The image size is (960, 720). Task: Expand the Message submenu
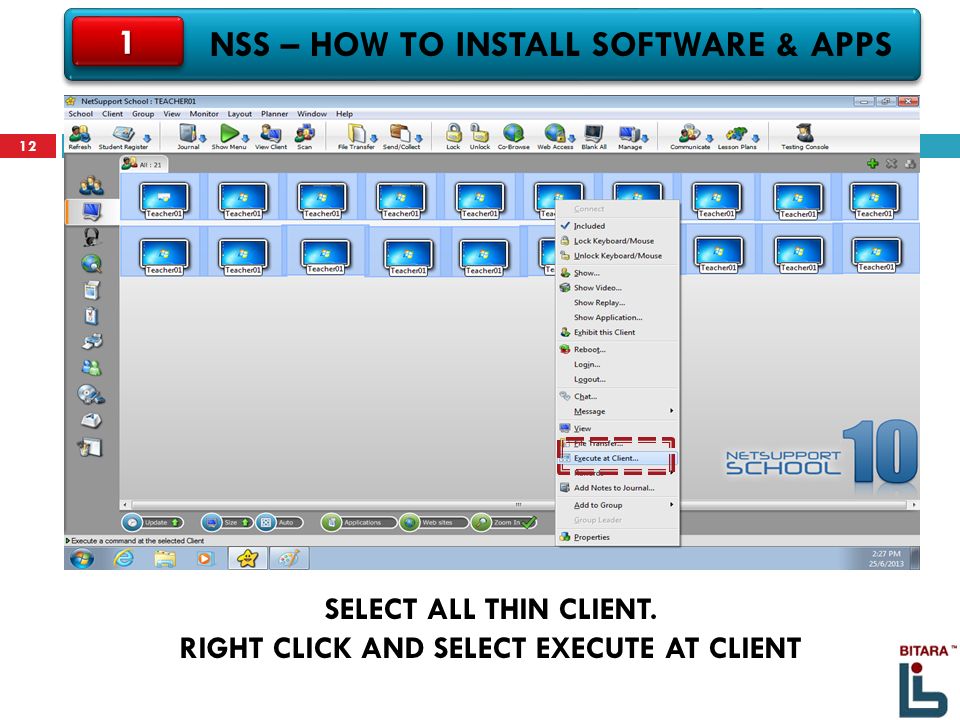617,411
